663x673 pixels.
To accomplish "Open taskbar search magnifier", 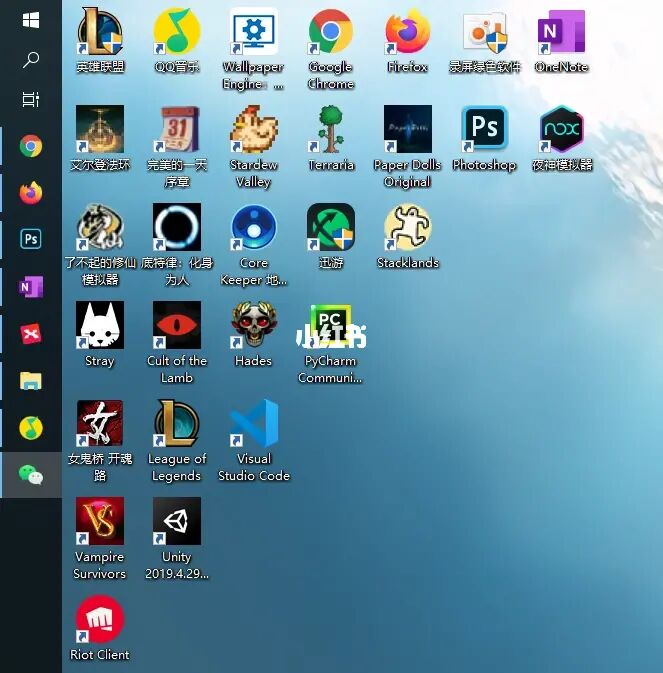I will click(31, 60).
